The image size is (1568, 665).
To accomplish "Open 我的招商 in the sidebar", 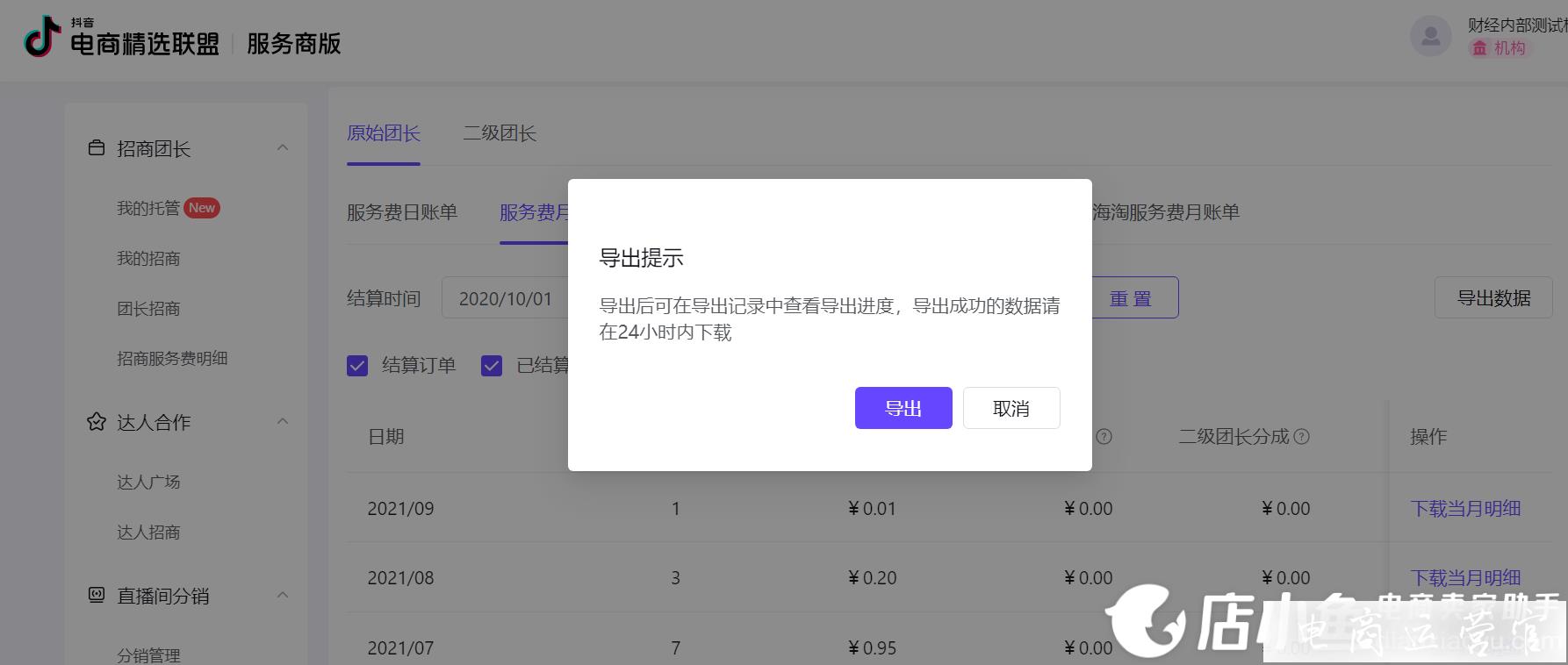I will [148, 259].
